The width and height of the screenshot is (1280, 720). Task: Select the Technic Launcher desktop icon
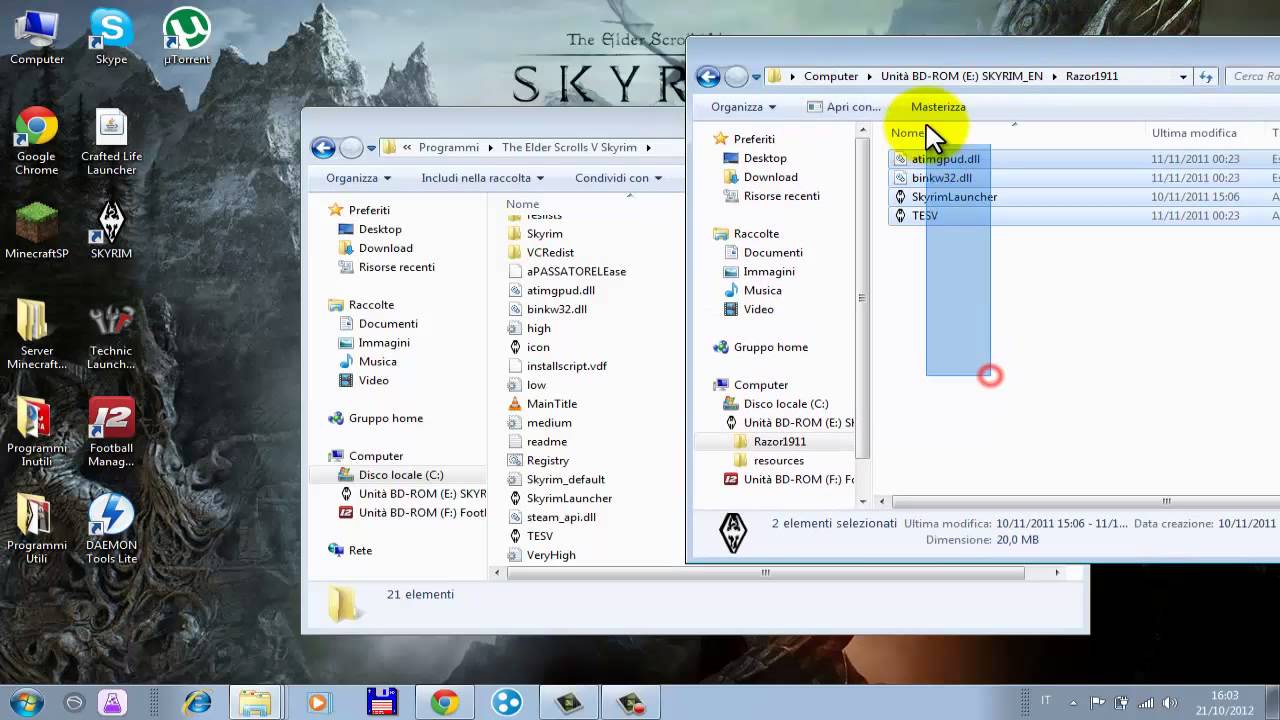[x=111, y=335]
